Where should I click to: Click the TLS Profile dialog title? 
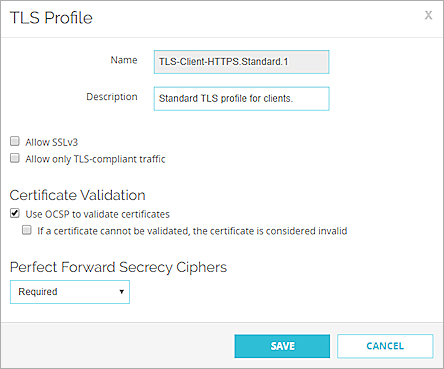(51, 18)
